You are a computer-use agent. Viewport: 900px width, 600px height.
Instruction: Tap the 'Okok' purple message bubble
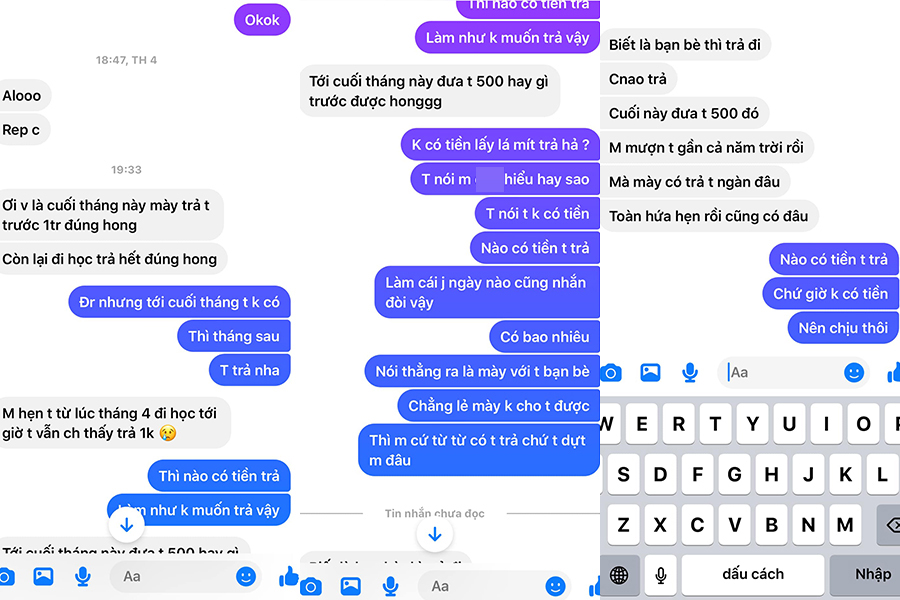click(262, 20)
